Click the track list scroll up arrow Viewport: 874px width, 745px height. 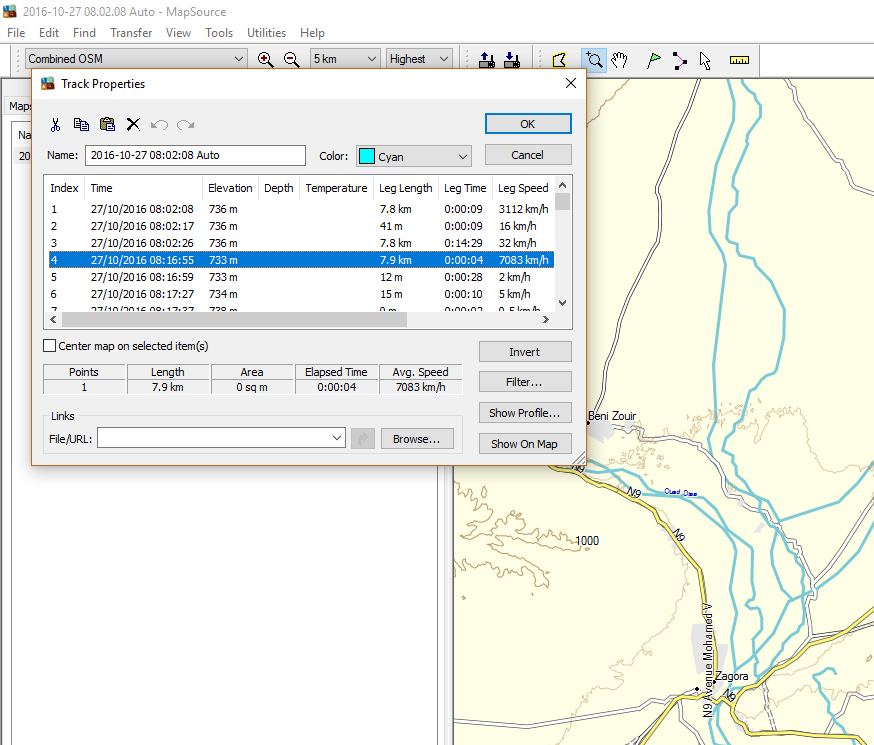point(562,185)
